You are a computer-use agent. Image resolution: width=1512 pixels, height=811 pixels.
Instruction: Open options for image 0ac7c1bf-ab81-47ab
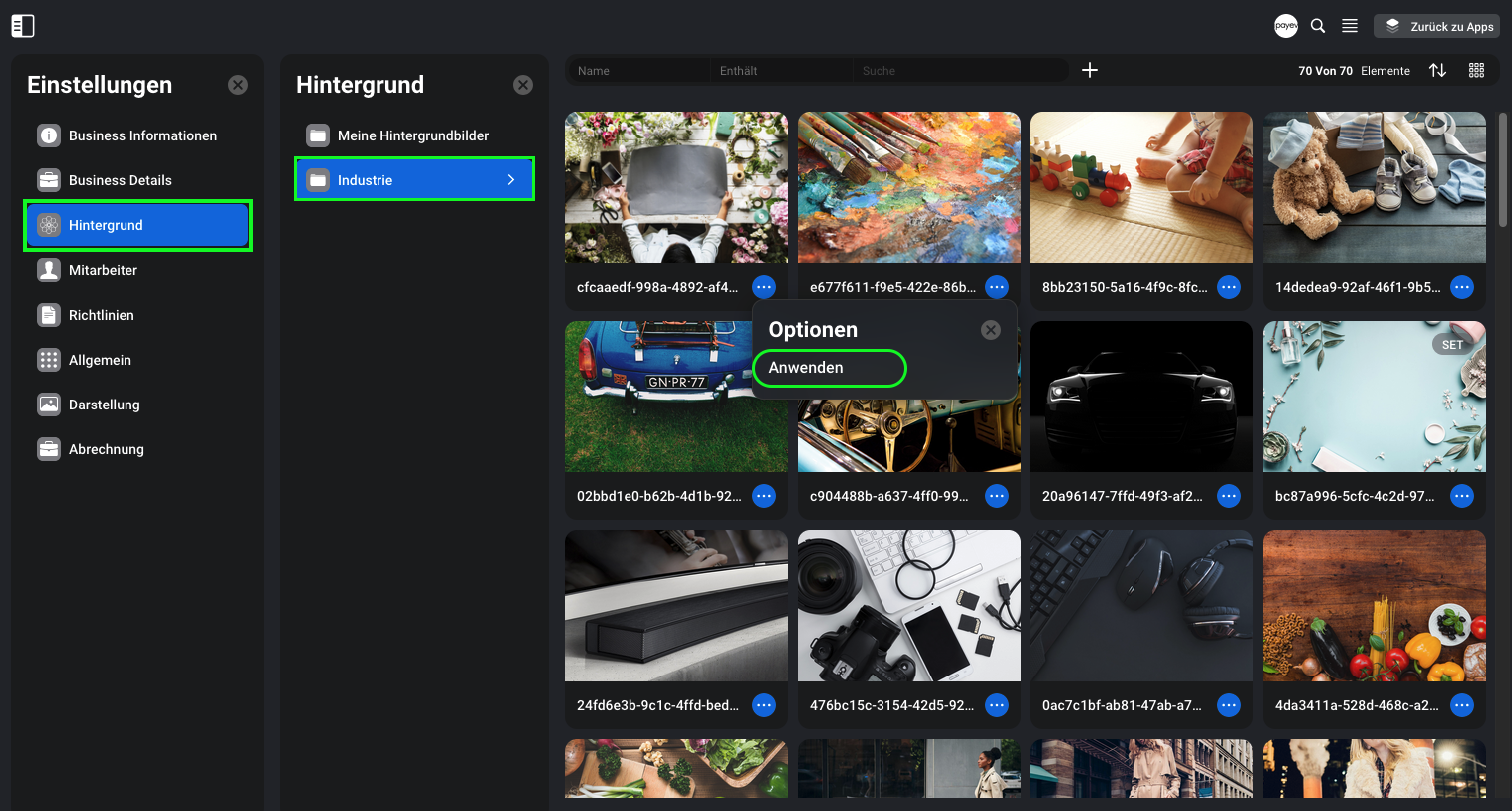pos(1229,705)
